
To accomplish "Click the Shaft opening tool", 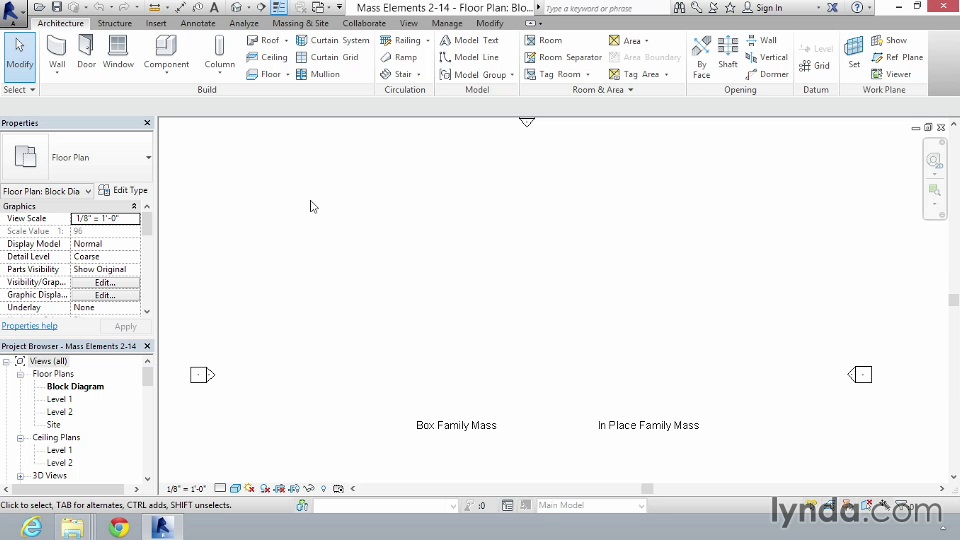I will point(728,53).
